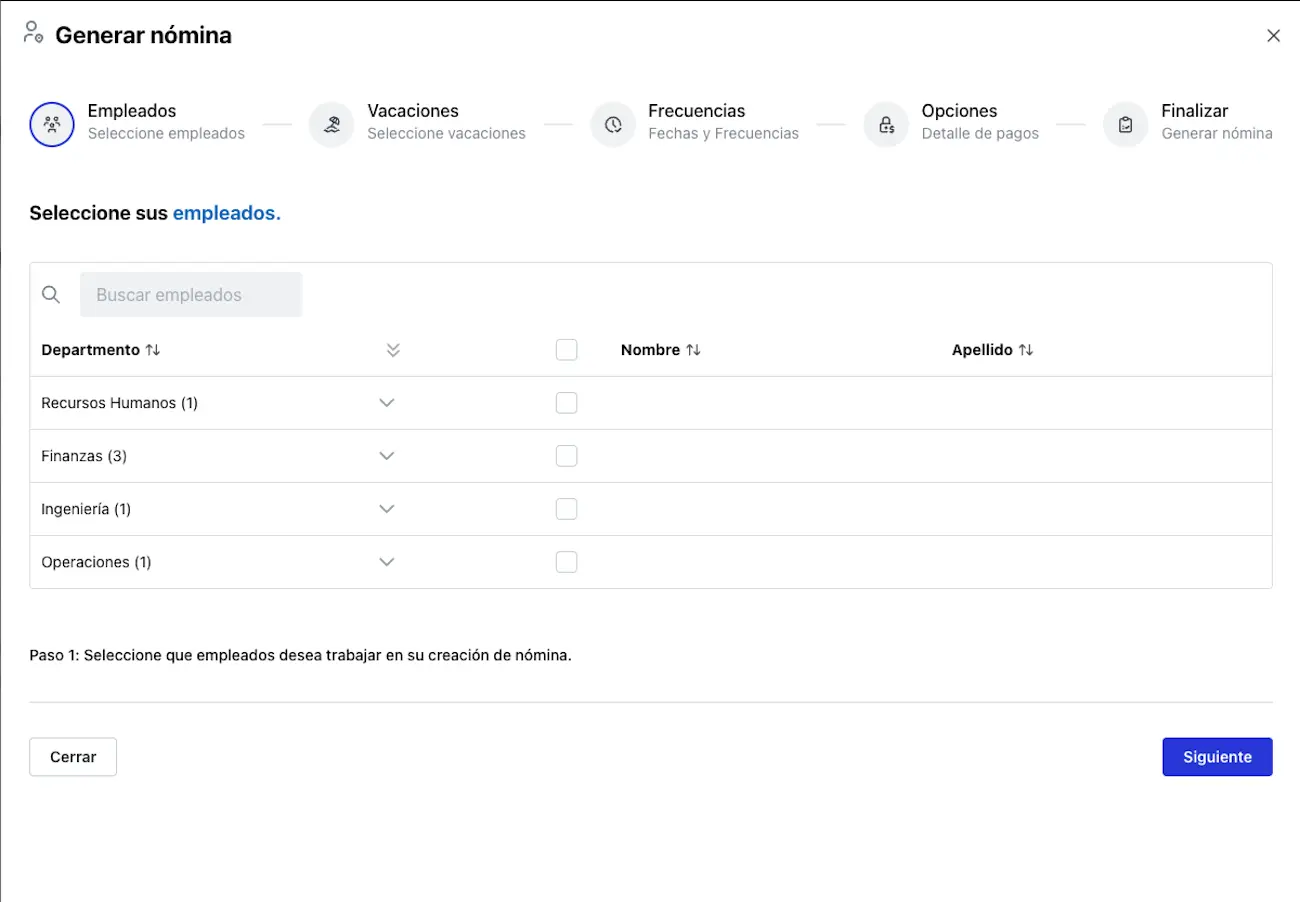Expand all departments with double chevron
Screen dimensions: 1300x902
coord(393,350)
